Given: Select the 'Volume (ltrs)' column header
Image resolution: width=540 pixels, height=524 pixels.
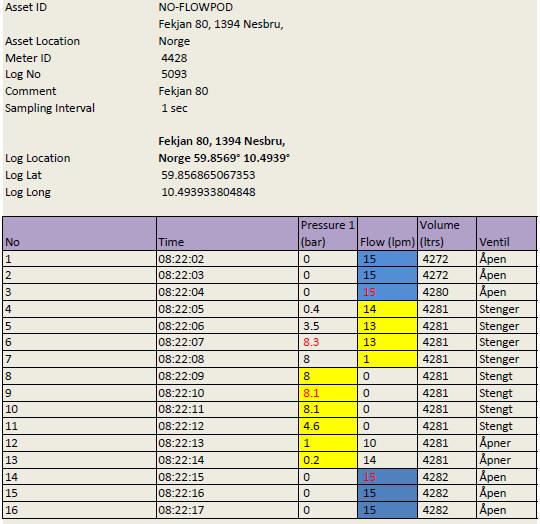Looking at the screenshot, I should tap(447, 234).
